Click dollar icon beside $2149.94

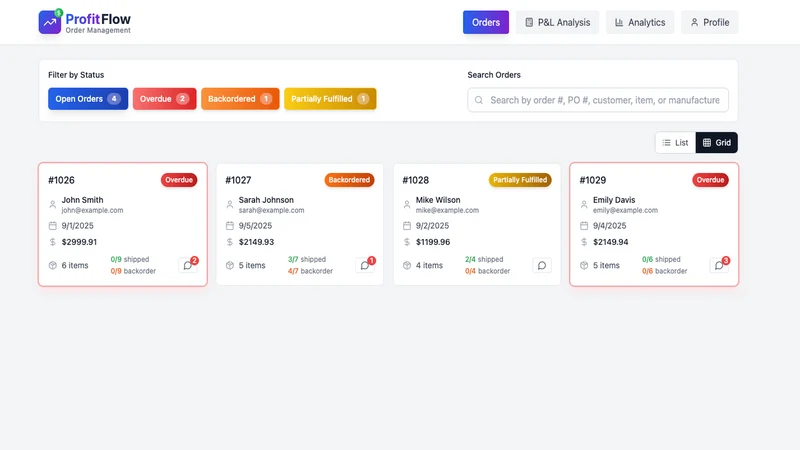[x=584, y=242]
